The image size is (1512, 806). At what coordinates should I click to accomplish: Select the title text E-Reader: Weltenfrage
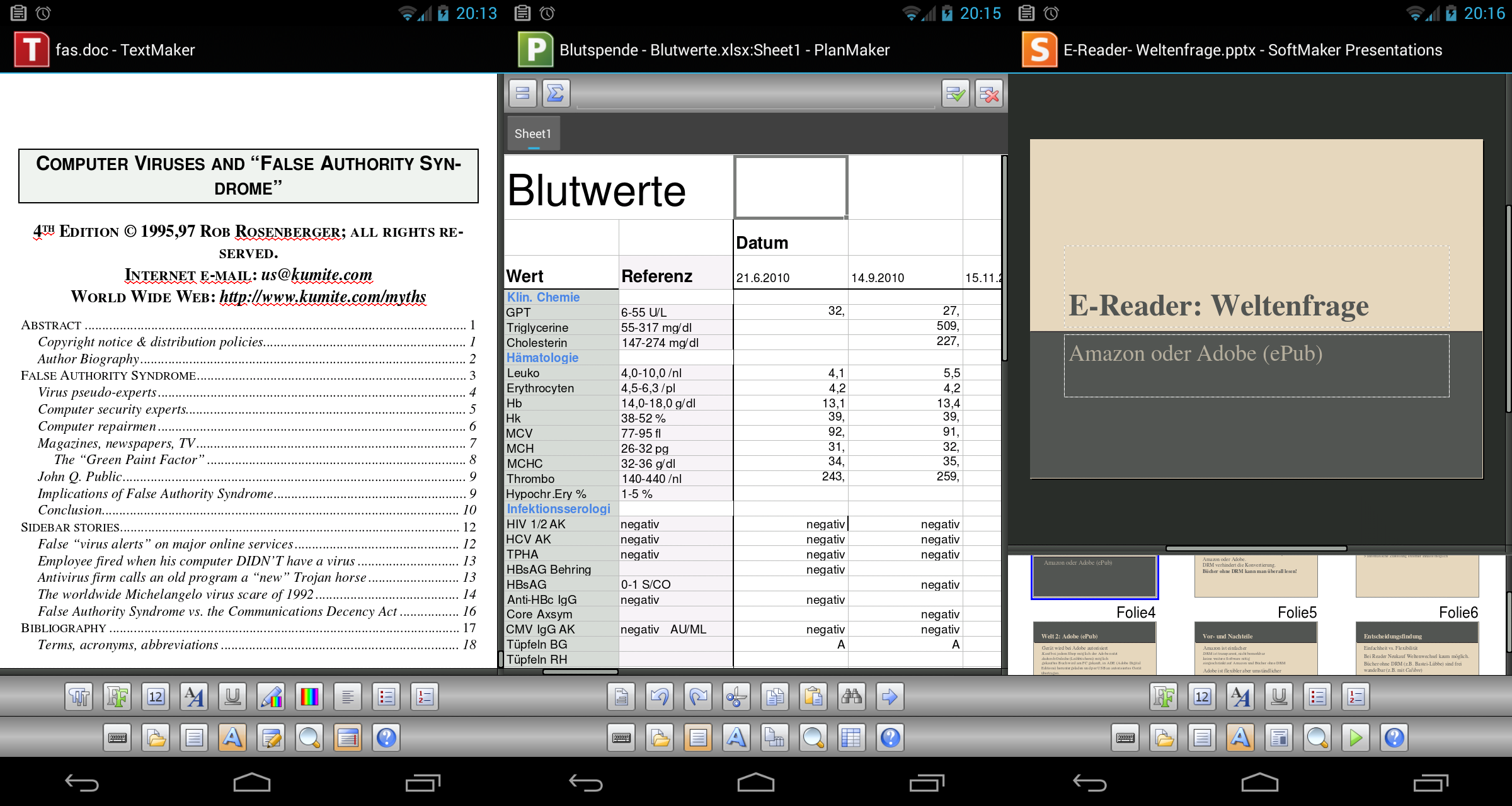(x=1218, y=306)
